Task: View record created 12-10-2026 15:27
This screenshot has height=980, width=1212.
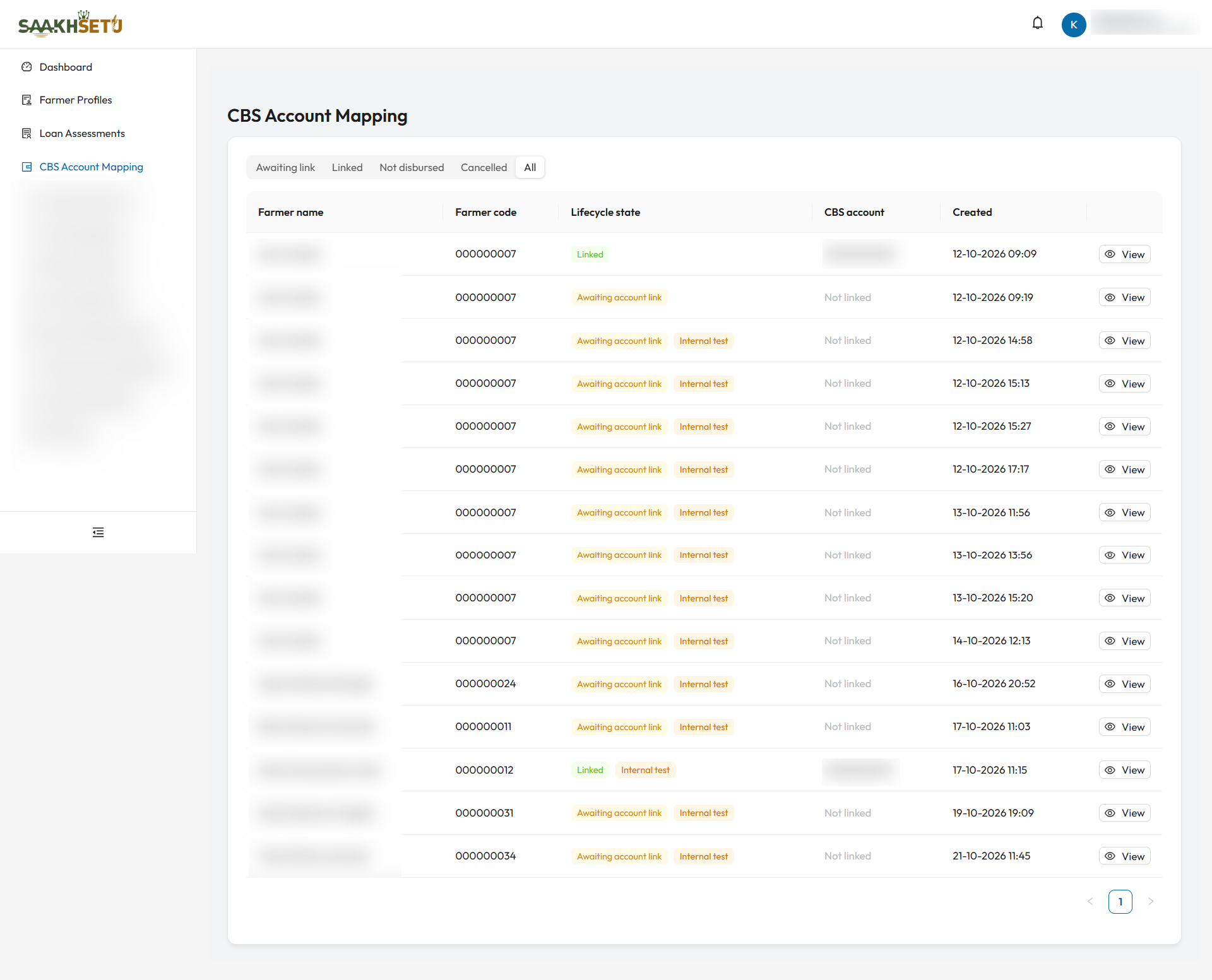Action: point(1124,427)
